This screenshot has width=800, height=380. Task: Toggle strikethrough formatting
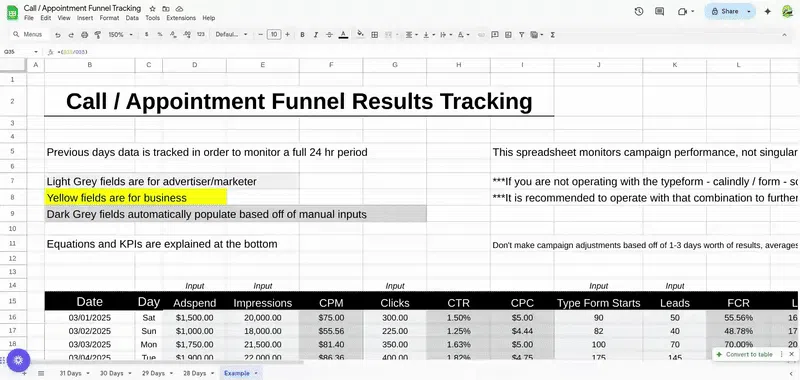coord(330,35)
